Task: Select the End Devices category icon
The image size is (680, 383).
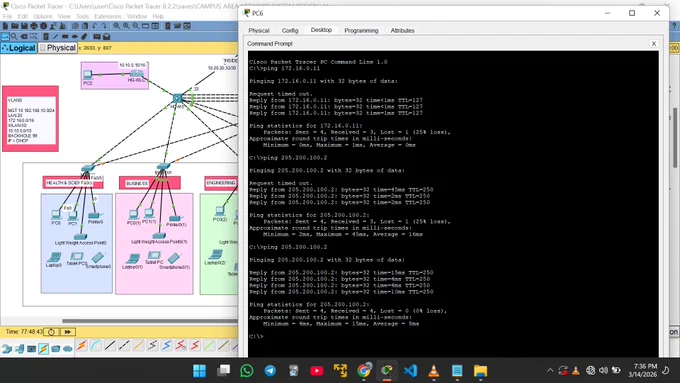Action: tap(19, 349)
